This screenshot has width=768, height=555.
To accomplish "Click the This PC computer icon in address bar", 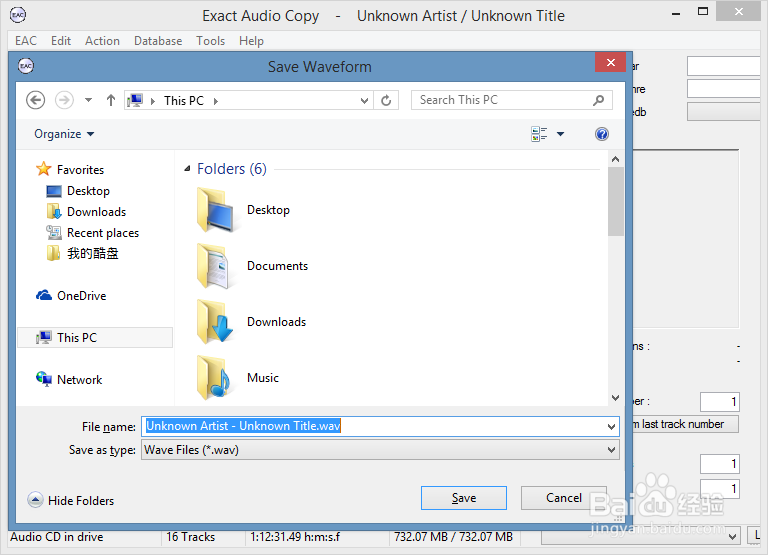I will click(x=135, y=100).
